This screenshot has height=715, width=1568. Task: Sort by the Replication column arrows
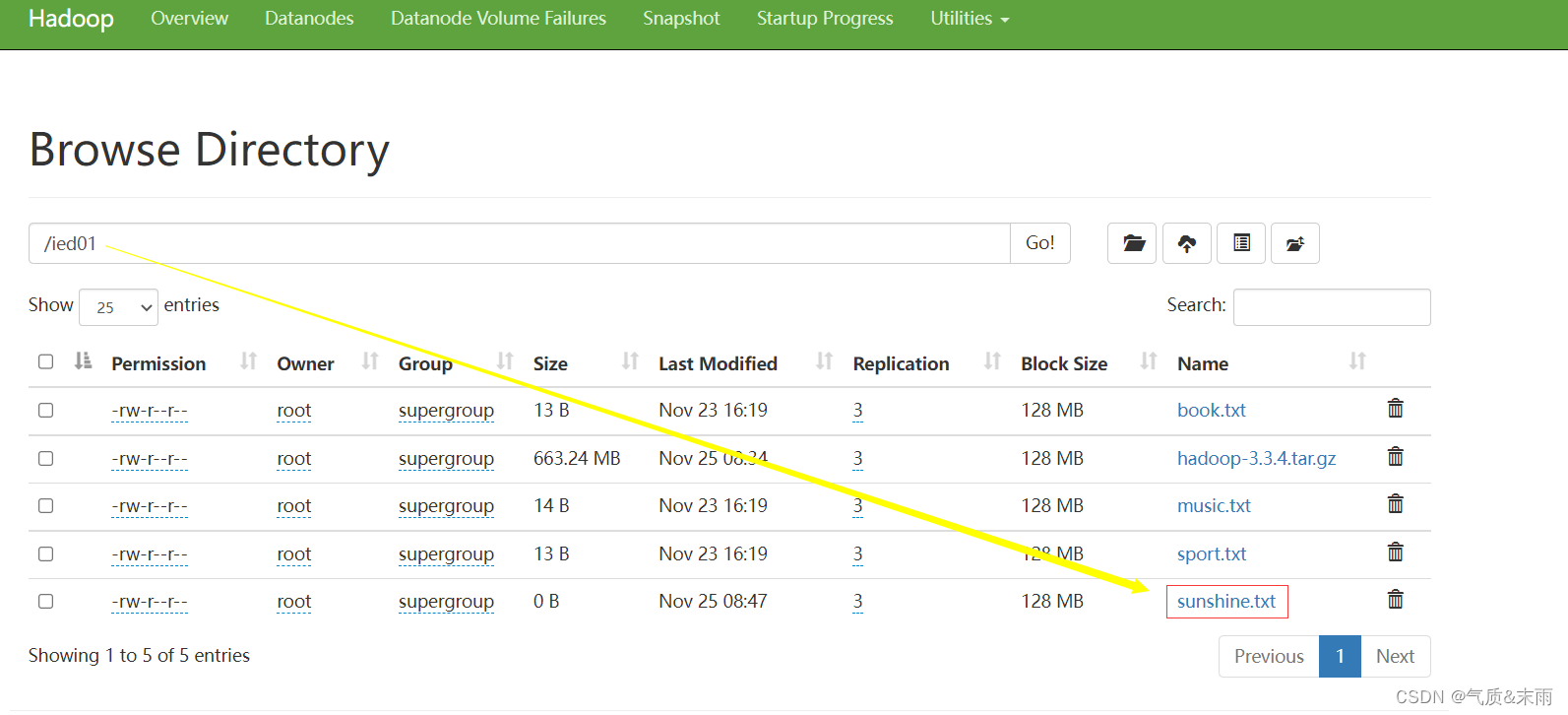click(992, 362)
